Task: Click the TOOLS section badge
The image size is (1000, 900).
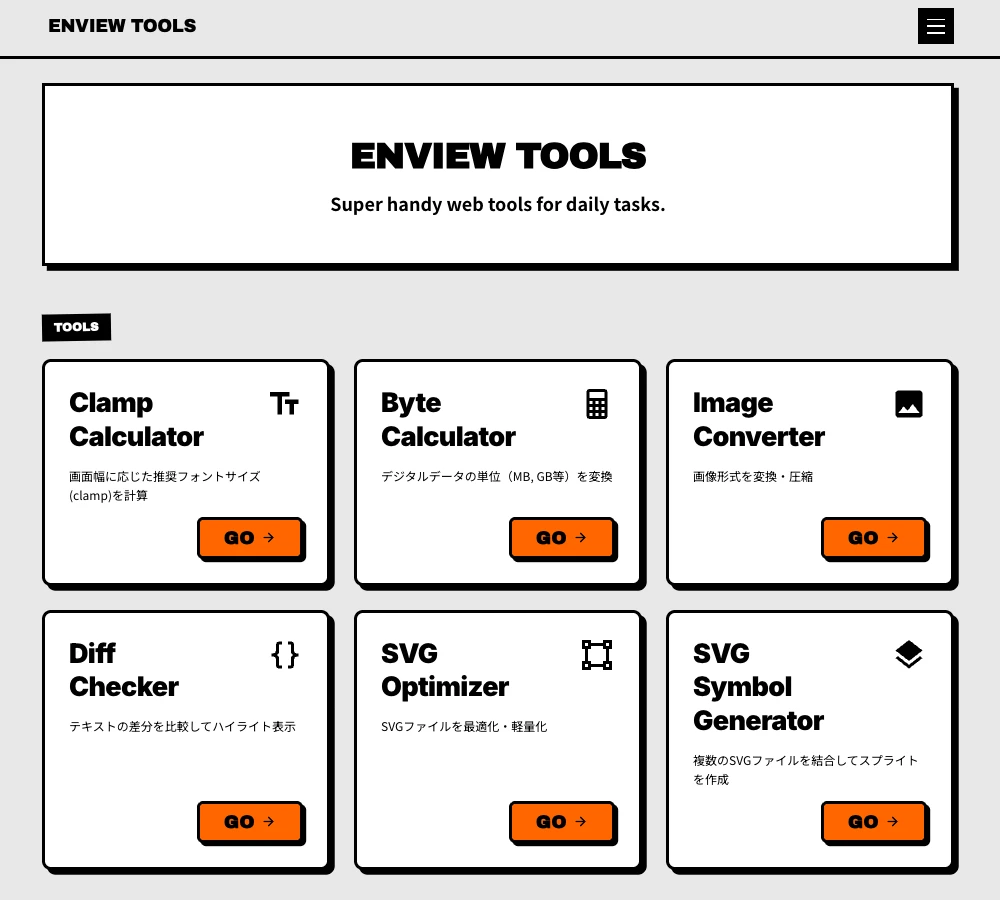Action: (x=76, y=327)
